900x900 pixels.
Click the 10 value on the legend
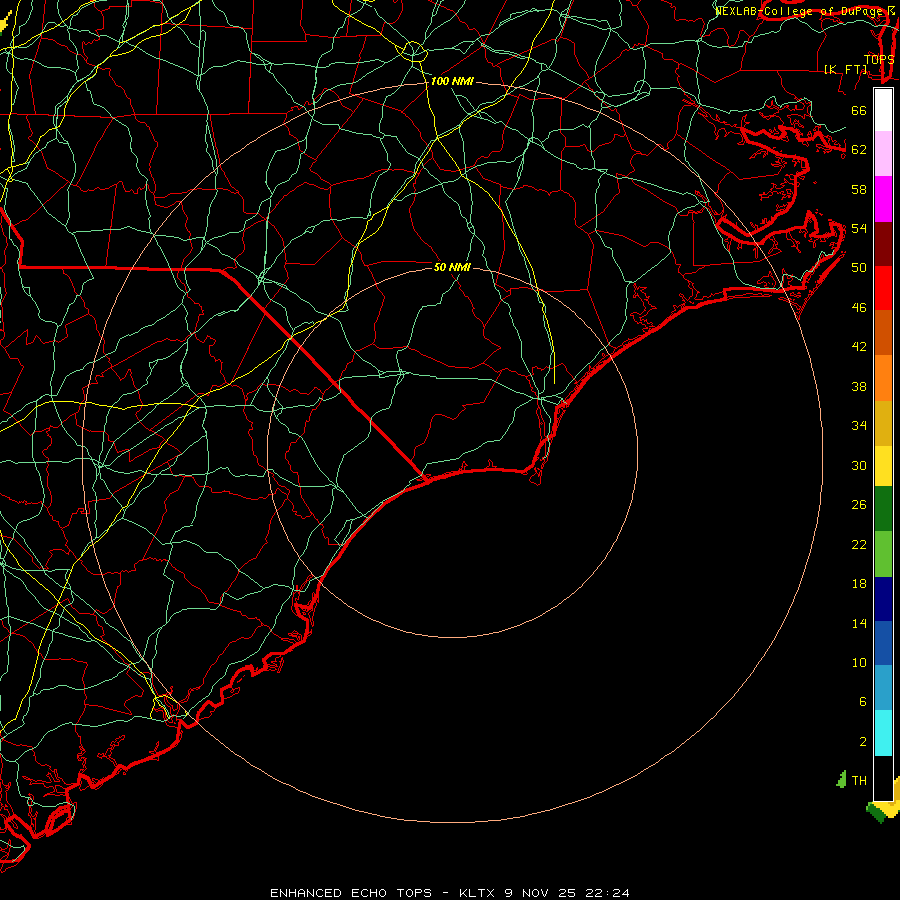point(859,662)
